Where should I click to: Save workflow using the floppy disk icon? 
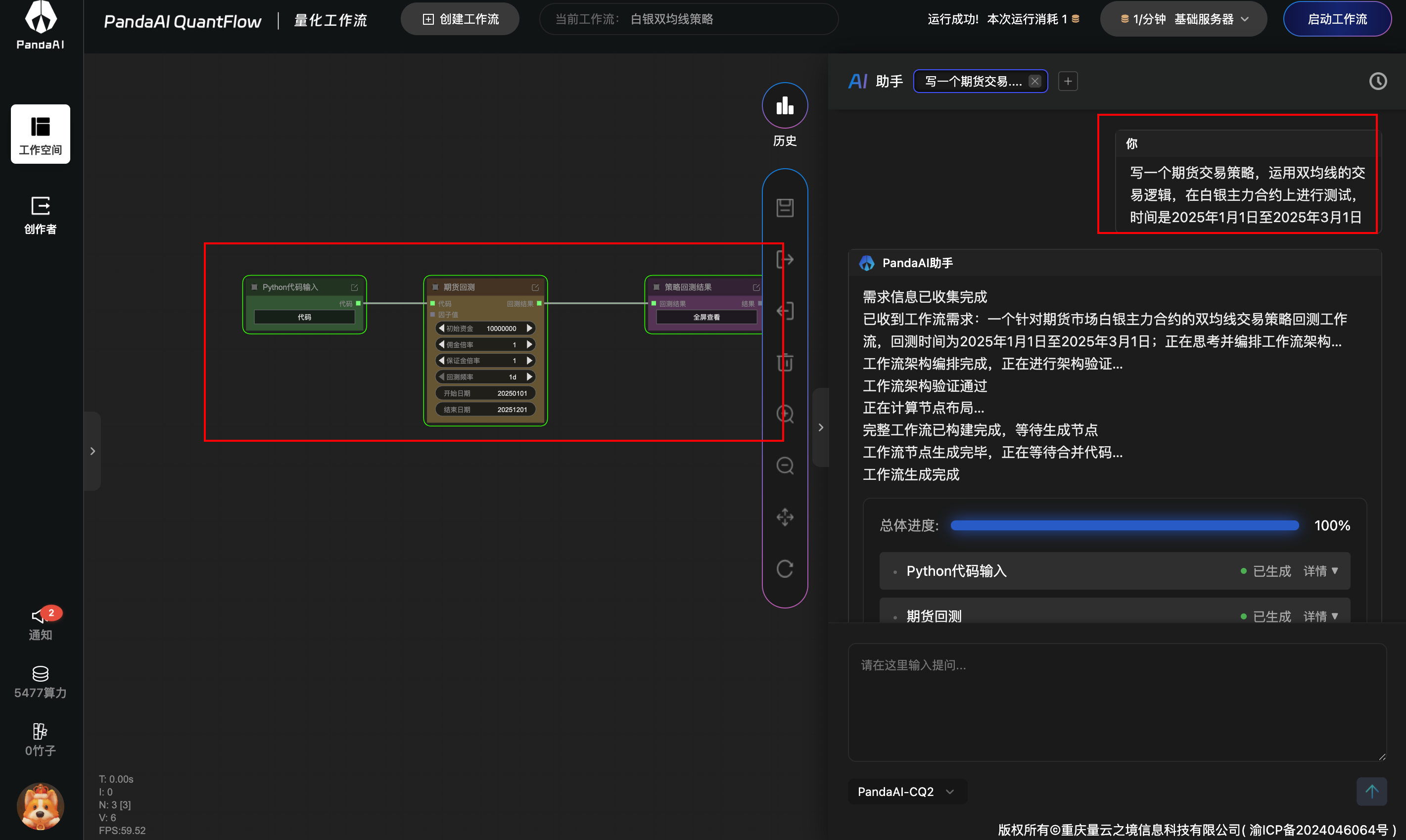pyautogui.click(x=785, y=208)
